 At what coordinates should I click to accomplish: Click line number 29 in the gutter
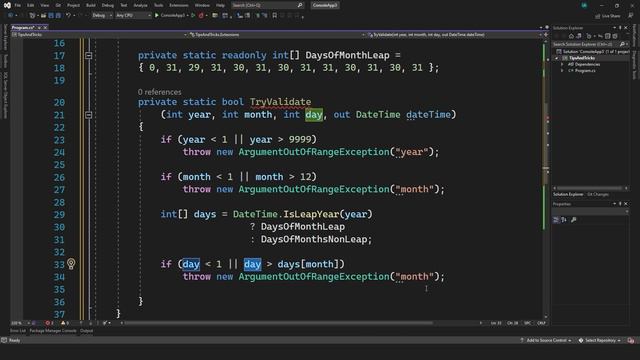(x=59, y=215)
